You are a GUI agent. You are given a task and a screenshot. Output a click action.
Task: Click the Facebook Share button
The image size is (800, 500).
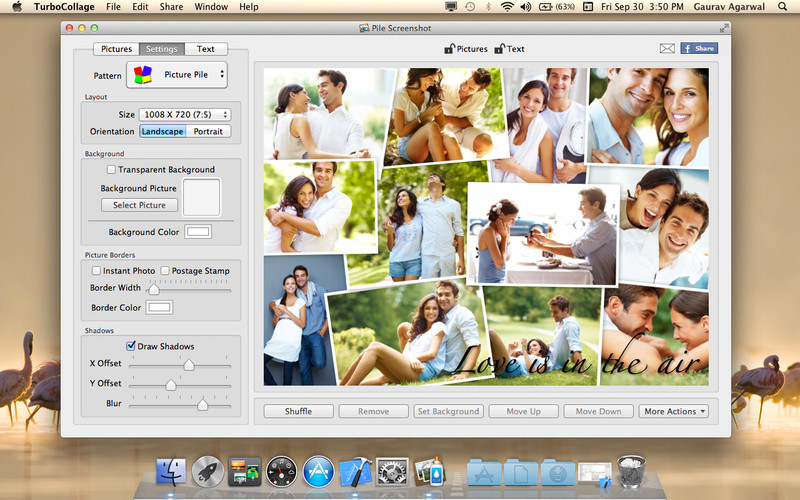coord(699,48)
